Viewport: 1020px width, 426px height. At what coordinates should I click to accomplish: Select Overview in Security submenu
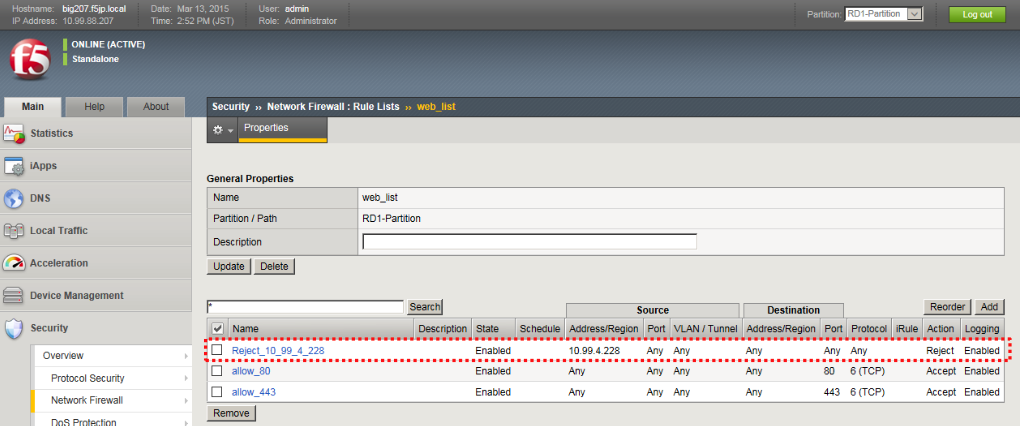coord(63,356)
